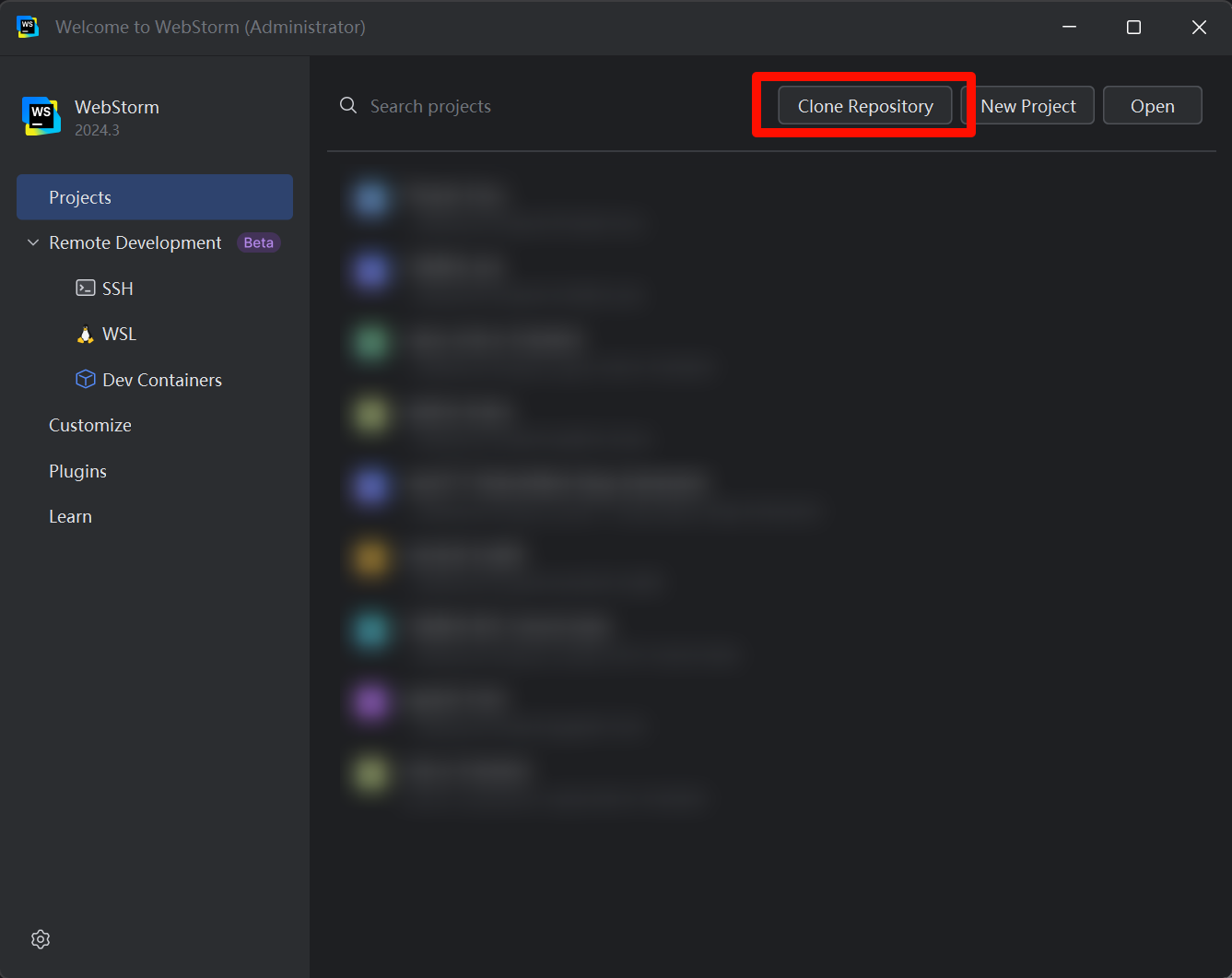Open the Customize section
The width and height of the screenshot is (1232, 978).
pyautogui.click(x=90, y=425)
